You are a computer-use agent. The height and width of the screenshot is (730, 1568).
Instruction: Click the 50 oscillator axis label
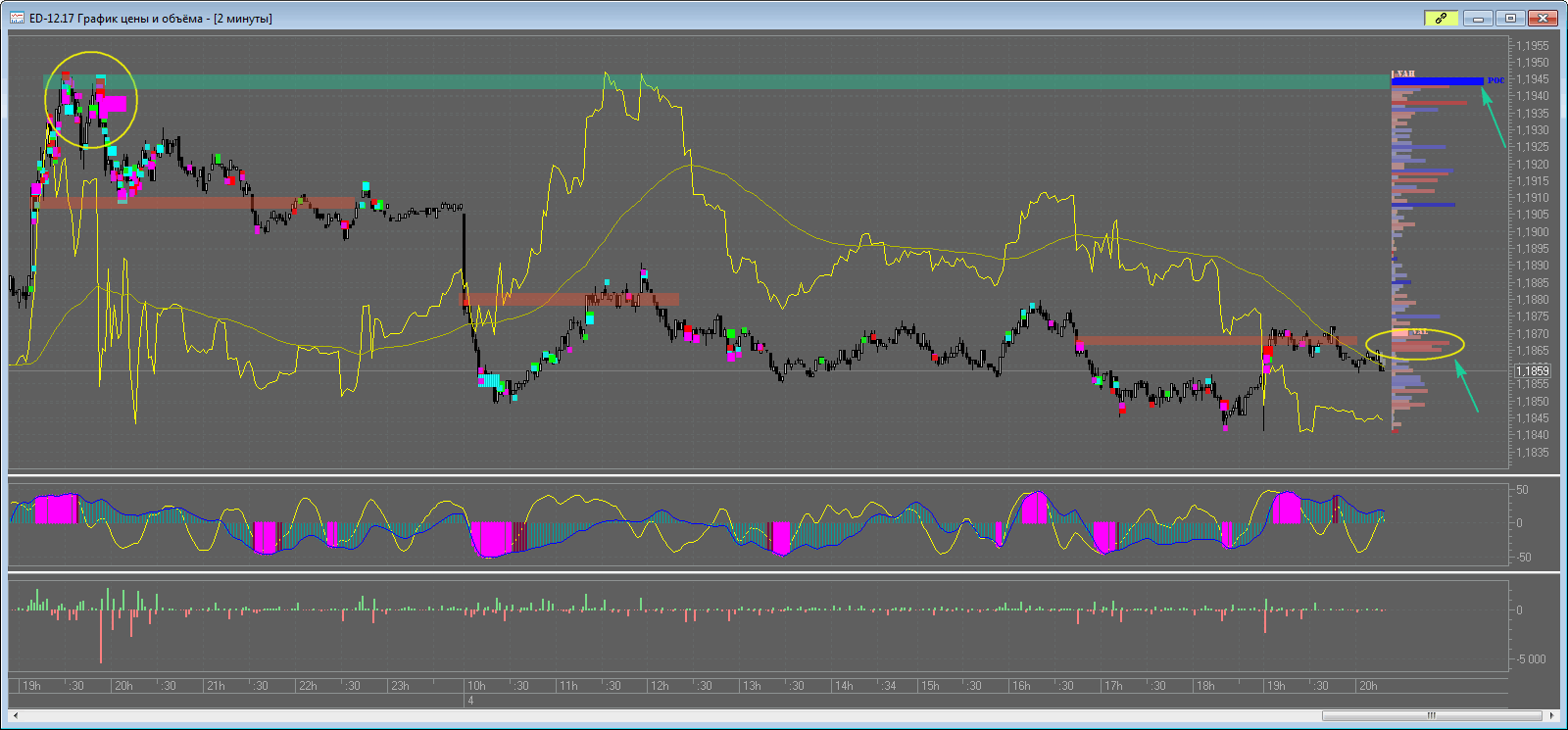click(x=1522, y=490)
